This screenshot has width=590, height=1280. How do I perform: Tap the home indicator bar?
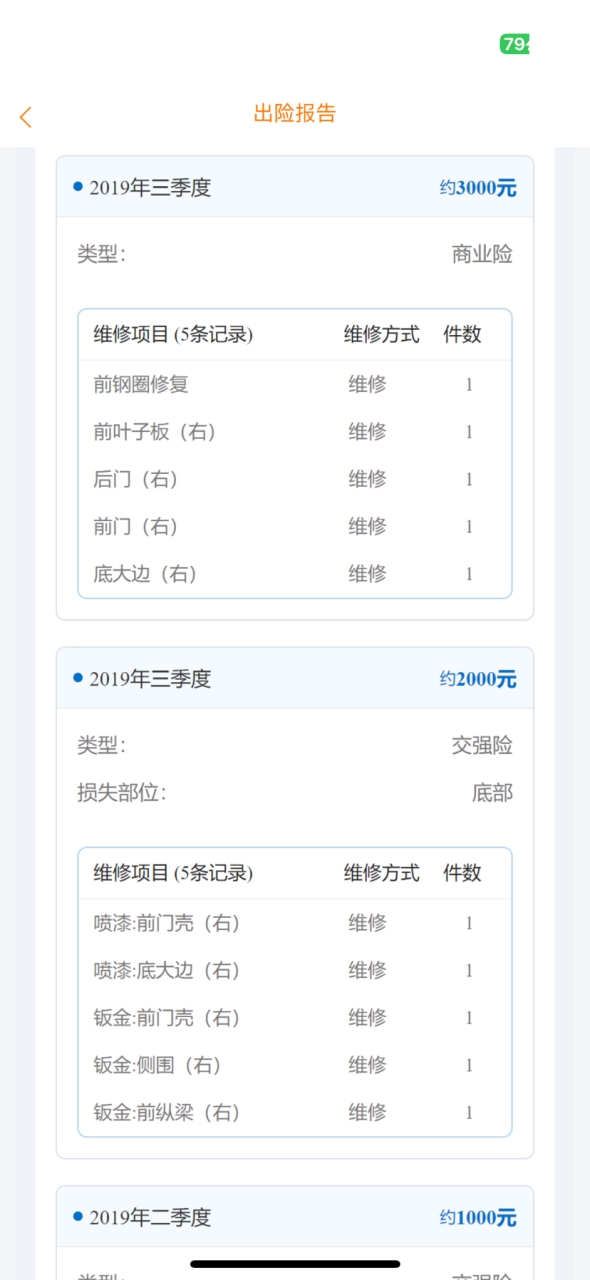295,1264
